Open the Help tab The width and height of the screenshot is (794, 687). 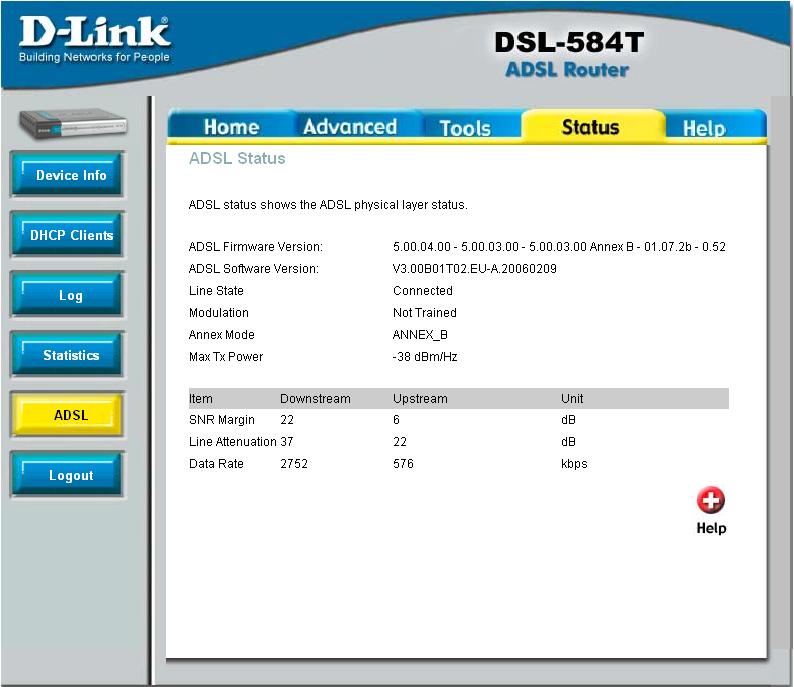coord(704,128)
